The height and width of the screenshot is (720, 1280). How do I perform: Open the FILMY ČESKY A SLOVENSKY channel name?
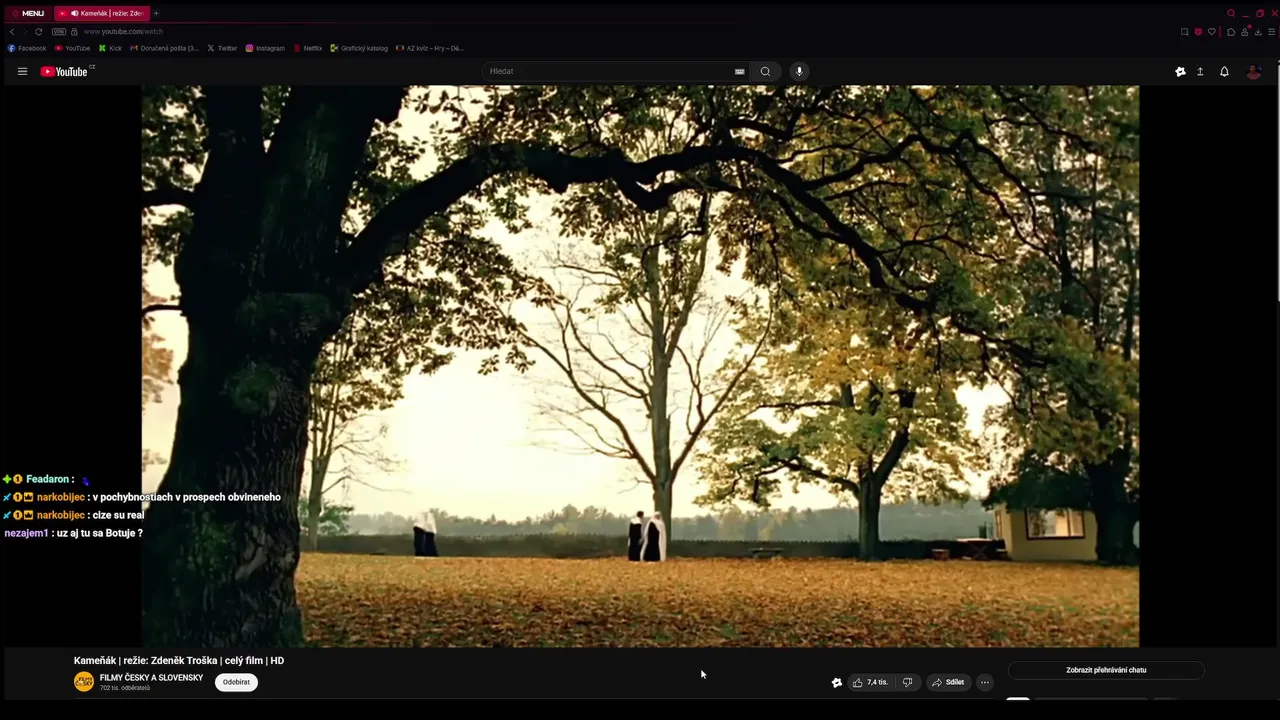[x=151, y=678]
